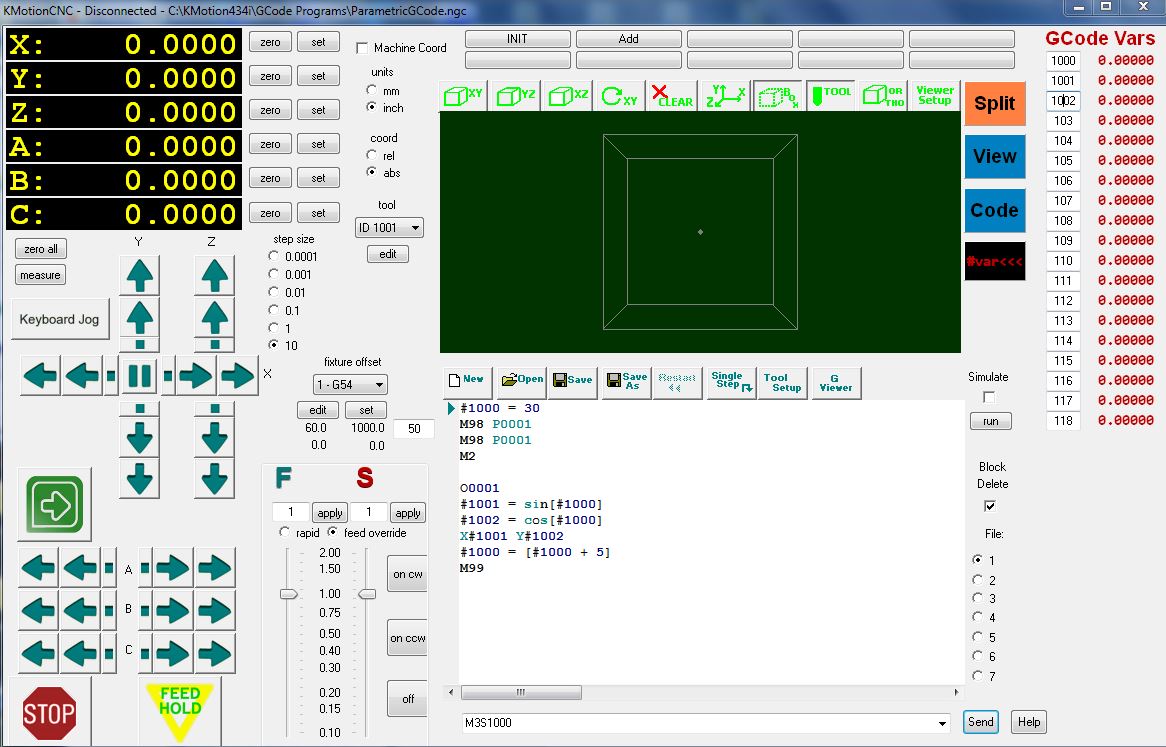The width and height of the screenshot is (1166, 747).
Task: Switch to the orange Split view
Action: [995, 104]
